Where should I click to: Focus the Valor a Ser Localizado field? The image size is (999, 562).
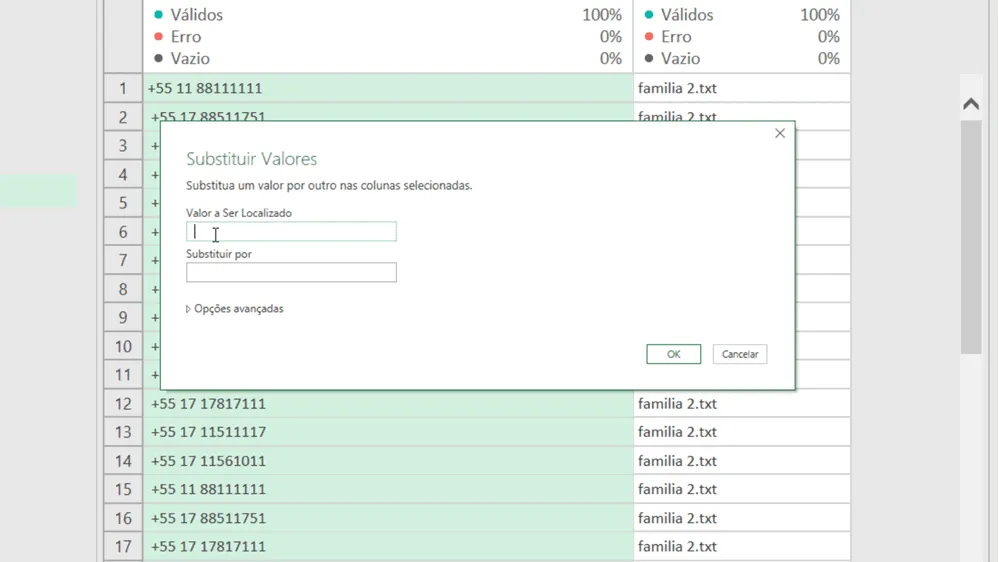[x=291, y=231]
